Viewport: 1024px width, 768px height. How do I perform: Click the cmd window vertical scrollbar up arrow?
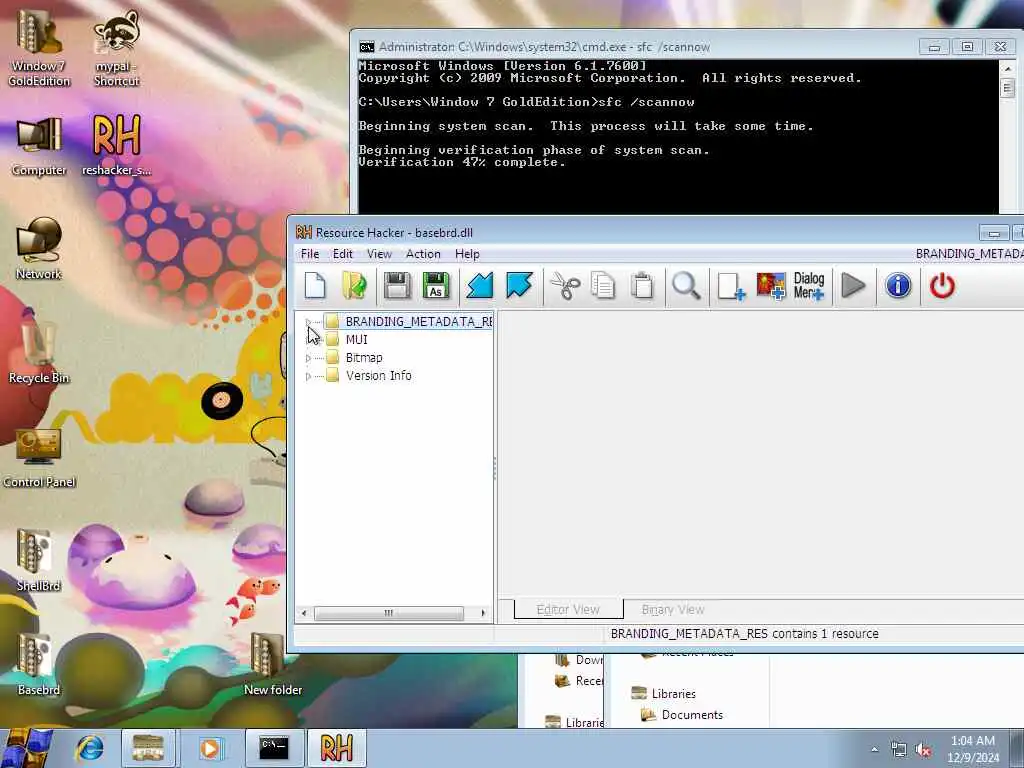click(x=1007, y=69)
